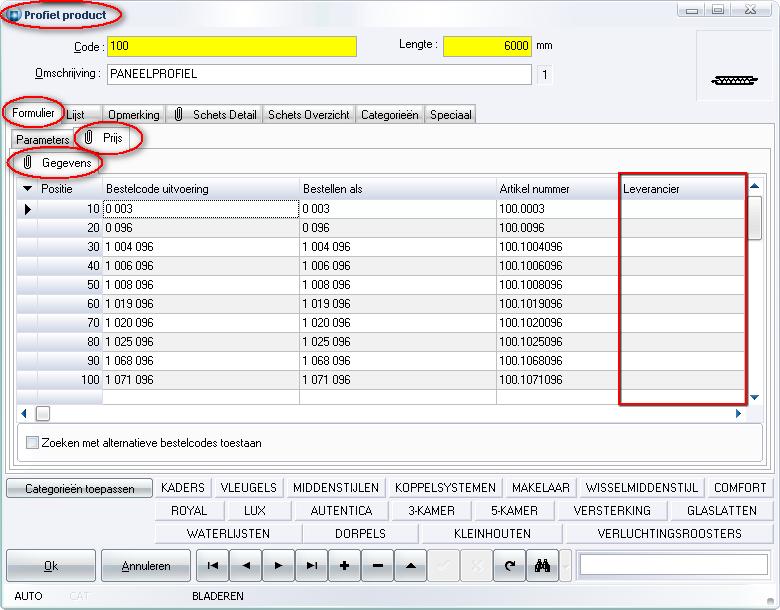Select the GLASLATTEN category
The image size is (780, 610).
click(722, 510)
